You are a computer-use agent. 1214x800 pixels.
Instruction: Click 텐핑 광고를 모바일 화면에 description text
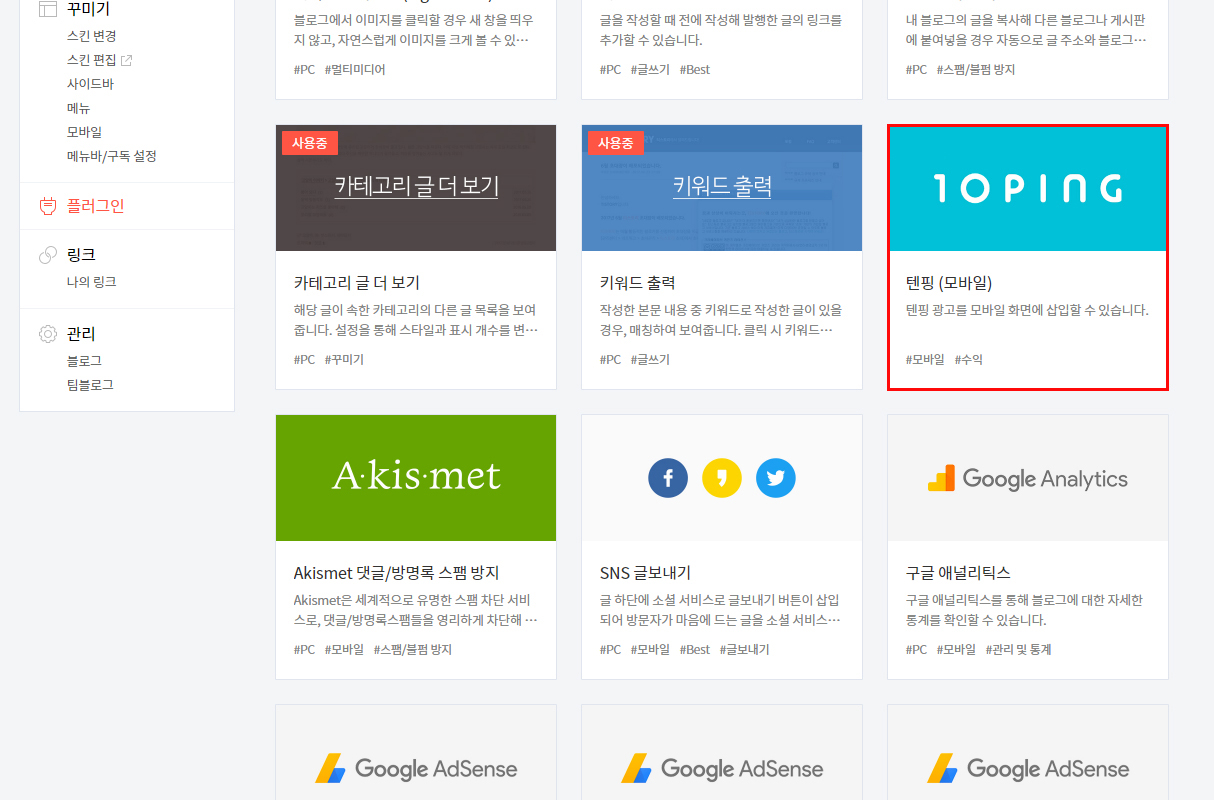click(x=1027, y=310)
